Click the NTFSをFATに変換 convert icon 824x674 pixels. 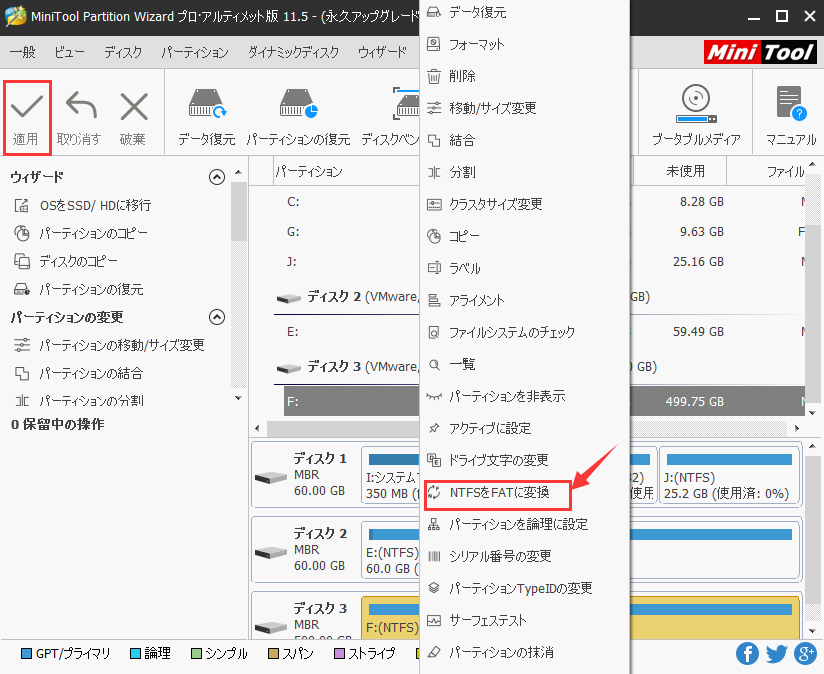434,492
